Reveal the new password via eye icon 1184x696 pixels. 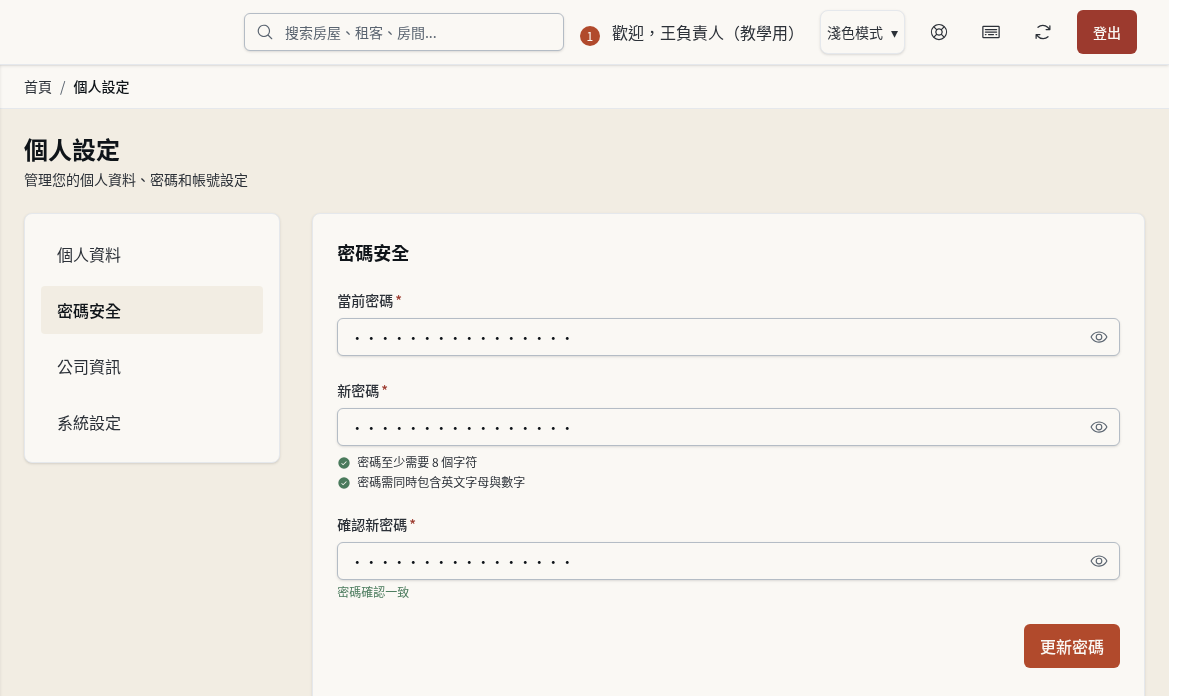coord(1099,427)
